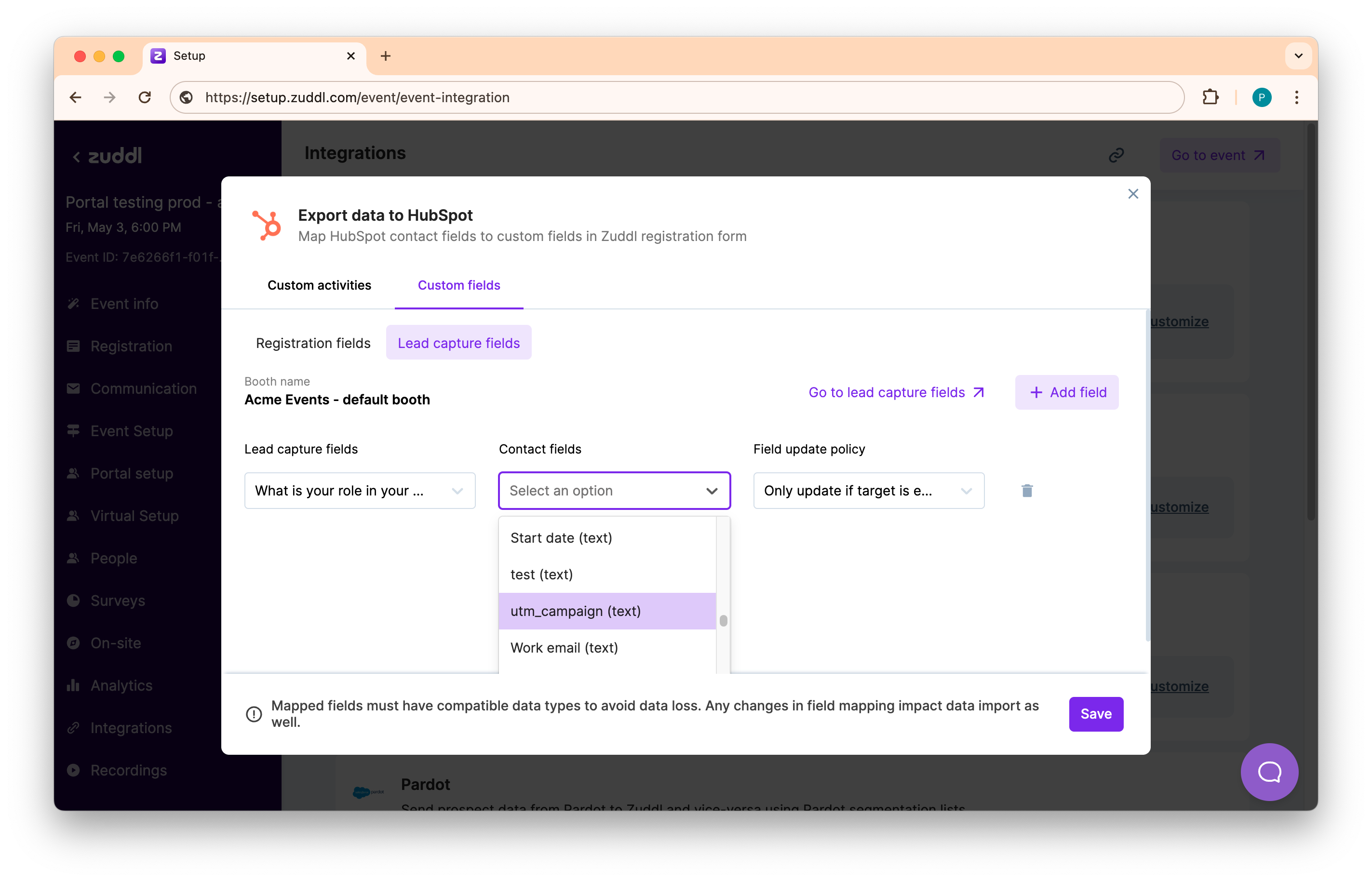Click the Add field button
The image size is (1372, 882).
pyautogui.click(x=1067, y=392)
